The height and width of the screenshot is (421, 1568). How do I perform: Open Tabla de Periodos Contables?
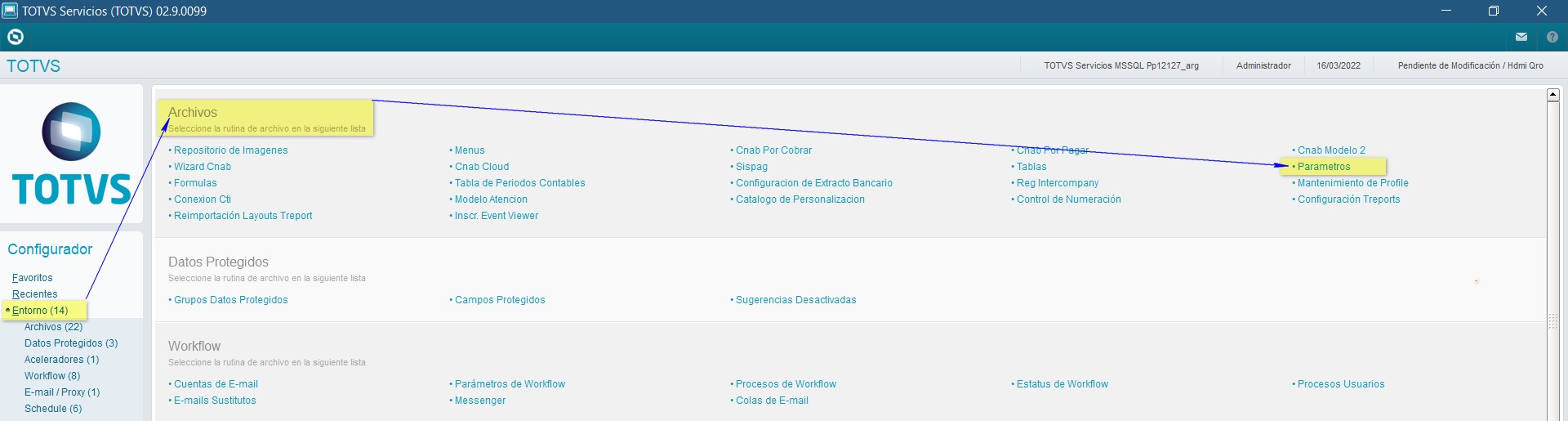coord(519,183)
